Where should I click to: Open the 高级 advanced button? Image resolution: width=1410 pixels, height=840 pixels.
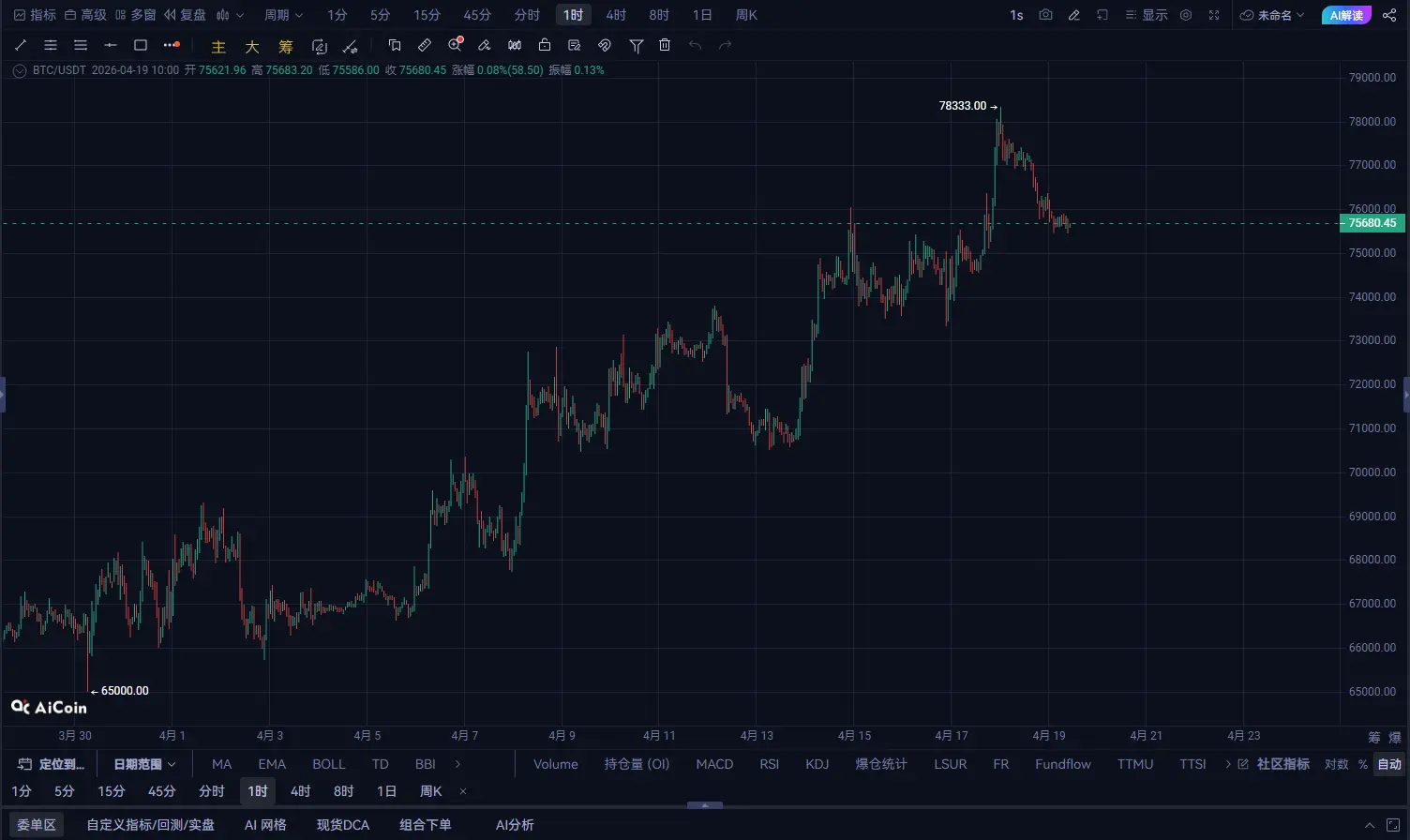tap(85, 15)
